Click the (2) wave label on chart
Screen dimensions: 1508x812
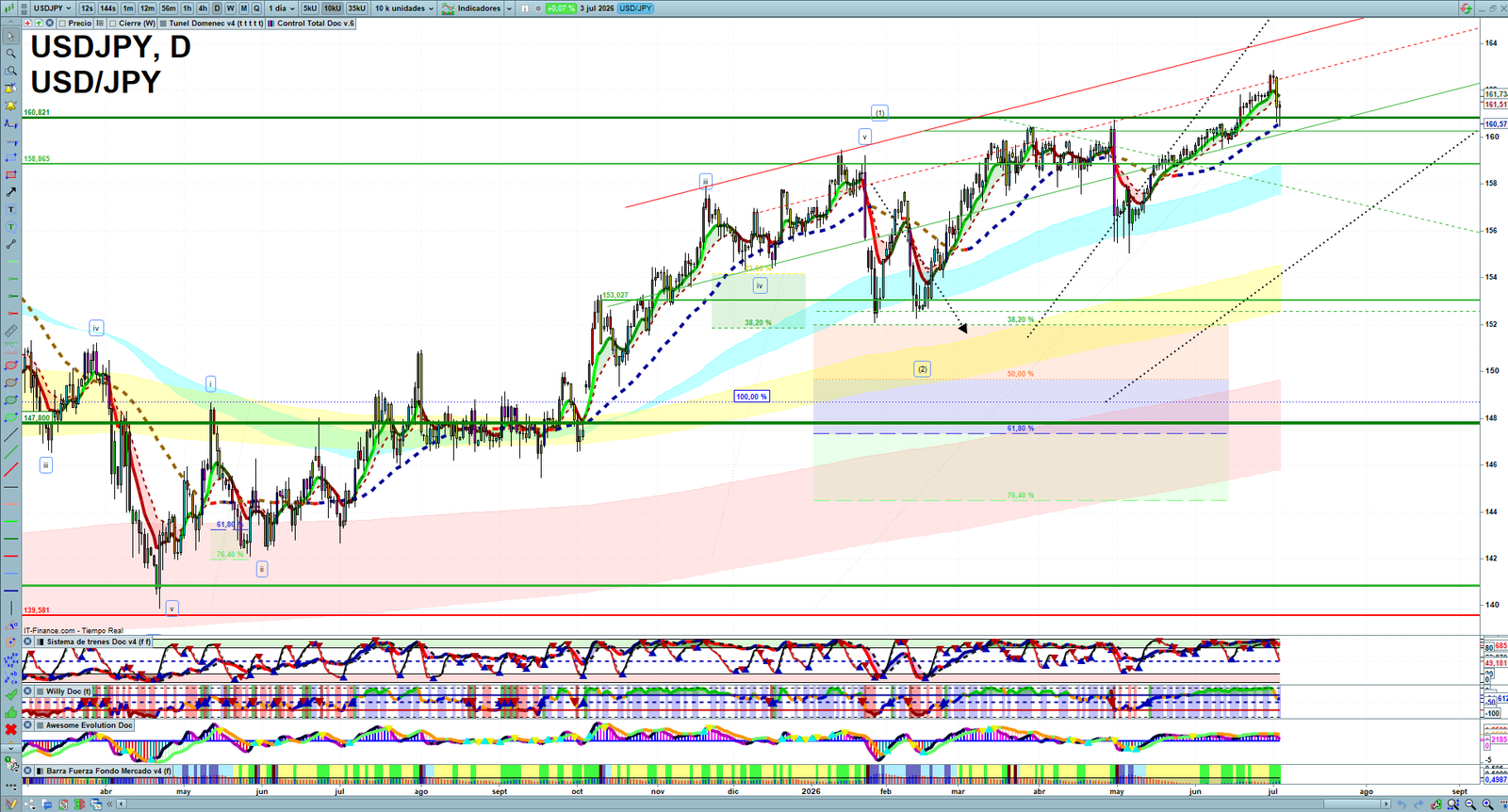(x=922, y=369)
